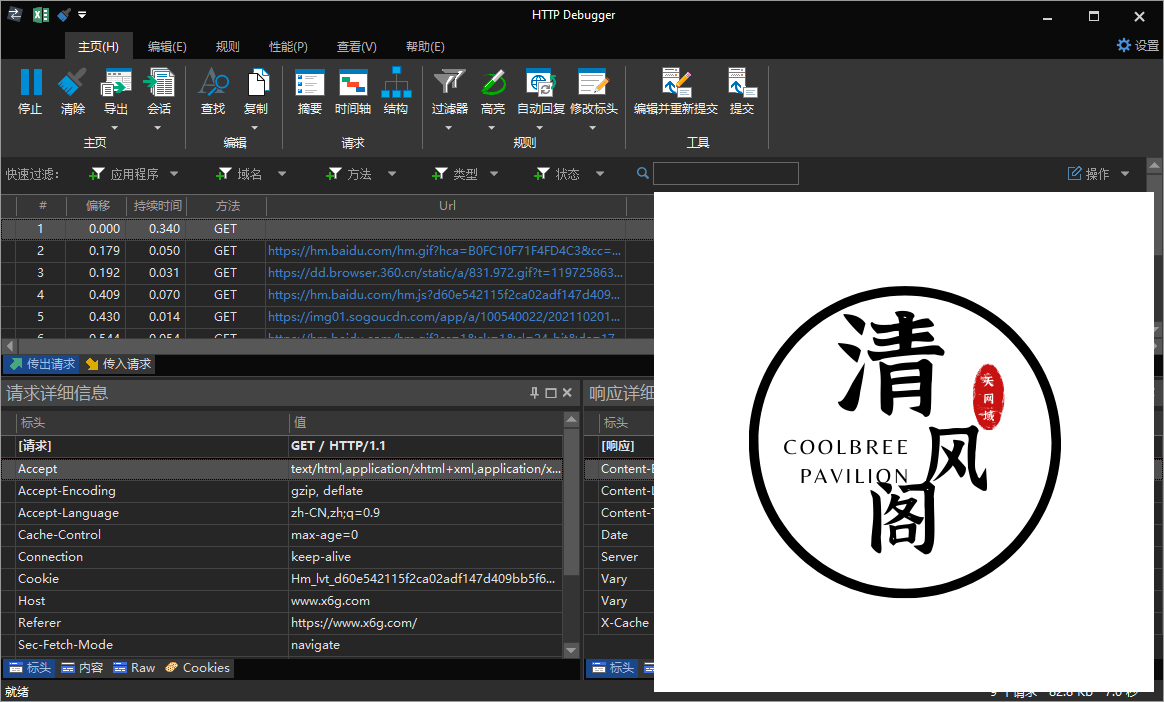Click the Highlight (高亮) icon
The image size is (1164, 702).
pos(493,83)
